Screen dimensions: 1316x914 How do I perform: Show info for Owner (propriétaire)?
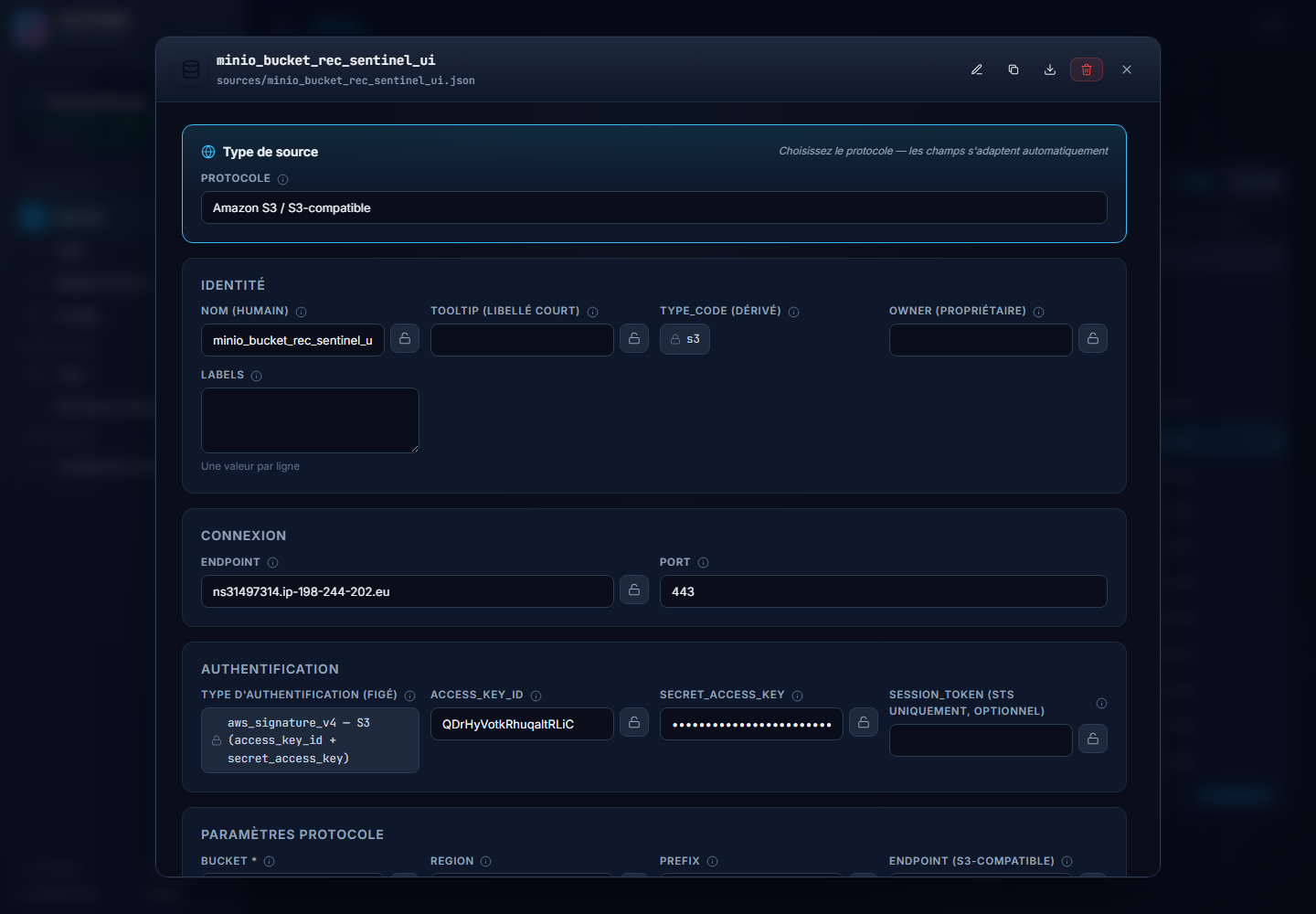(1038, 312)
